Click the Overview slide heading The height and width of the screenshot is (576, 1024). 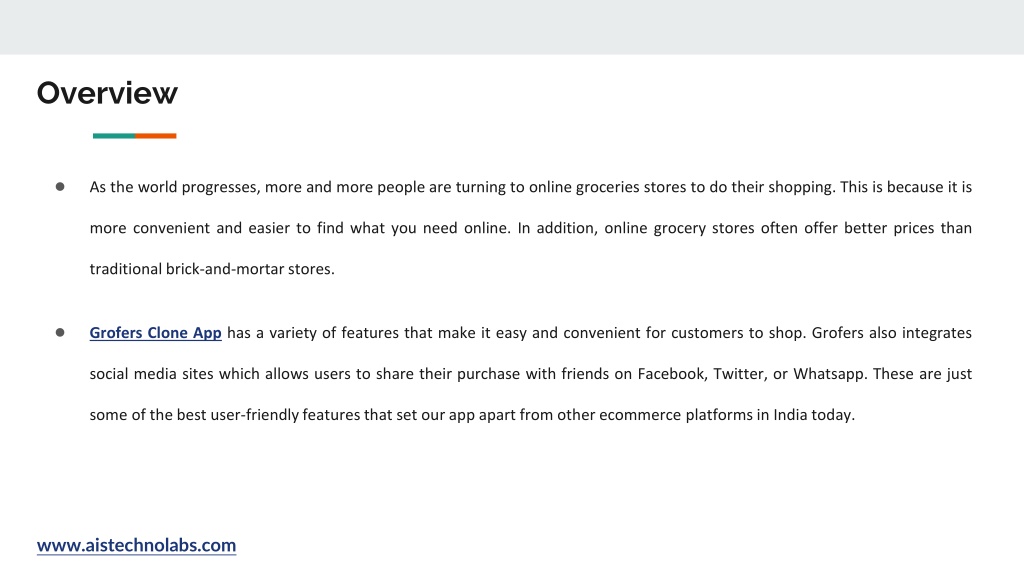107,93
